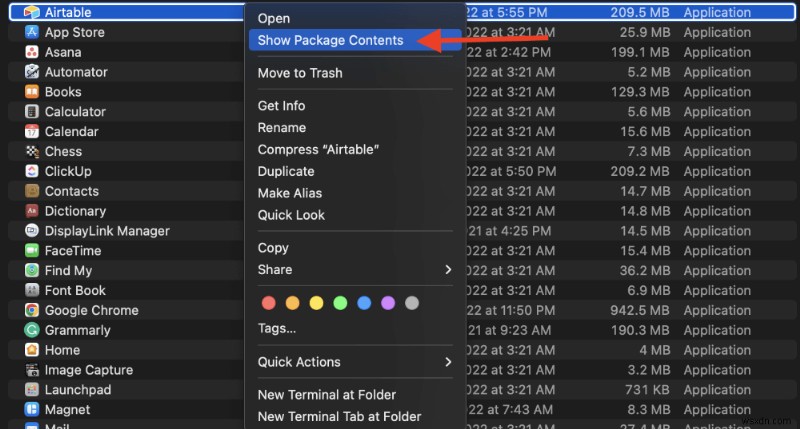
Task: Select Make Alias menu entry
Action: pos(355,194)
